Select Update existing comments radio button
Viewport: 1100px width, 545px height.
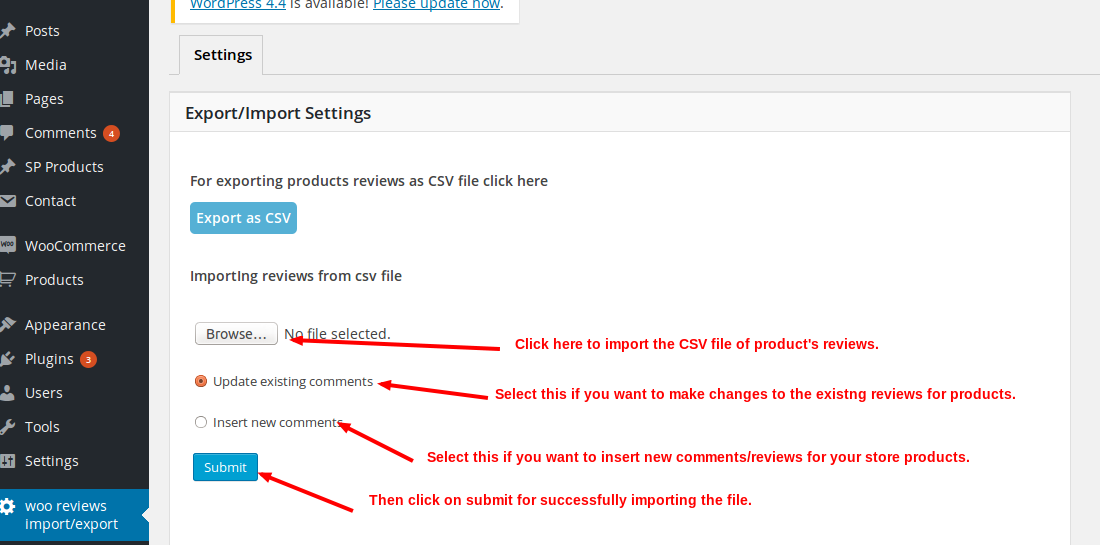click(201, 381)
